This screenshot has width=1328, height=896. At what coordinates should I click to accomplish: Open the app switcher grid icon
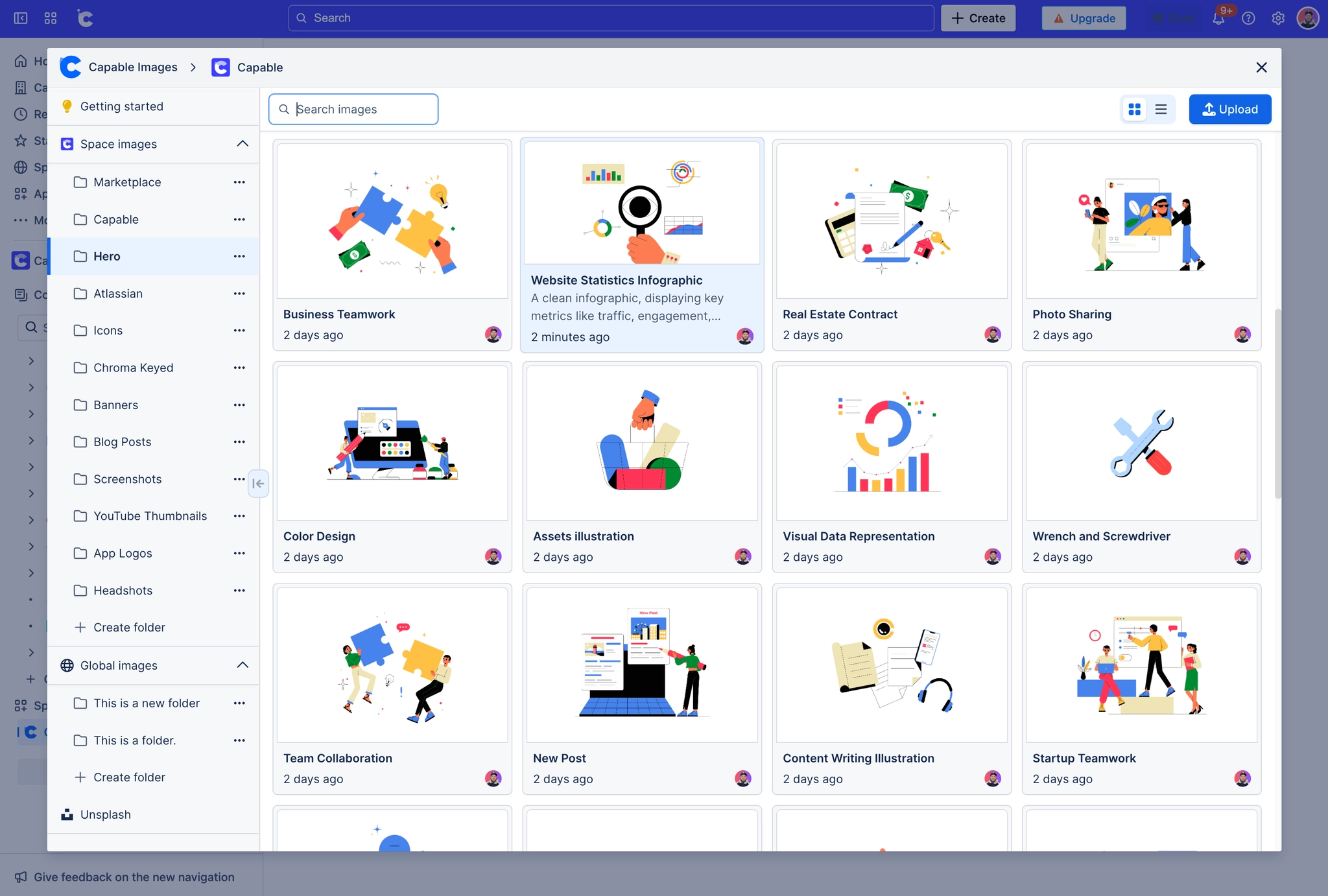coord(51,18)
